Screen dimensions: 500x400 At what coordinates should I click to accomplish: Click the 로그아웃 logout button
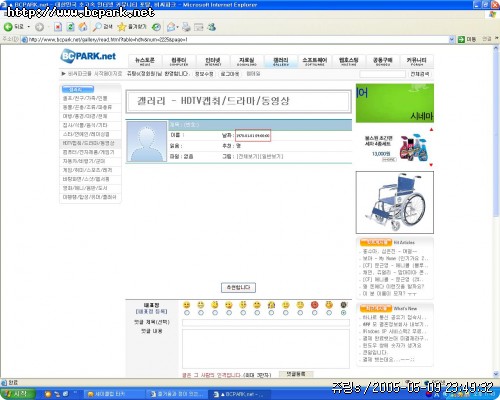(230, 74)
